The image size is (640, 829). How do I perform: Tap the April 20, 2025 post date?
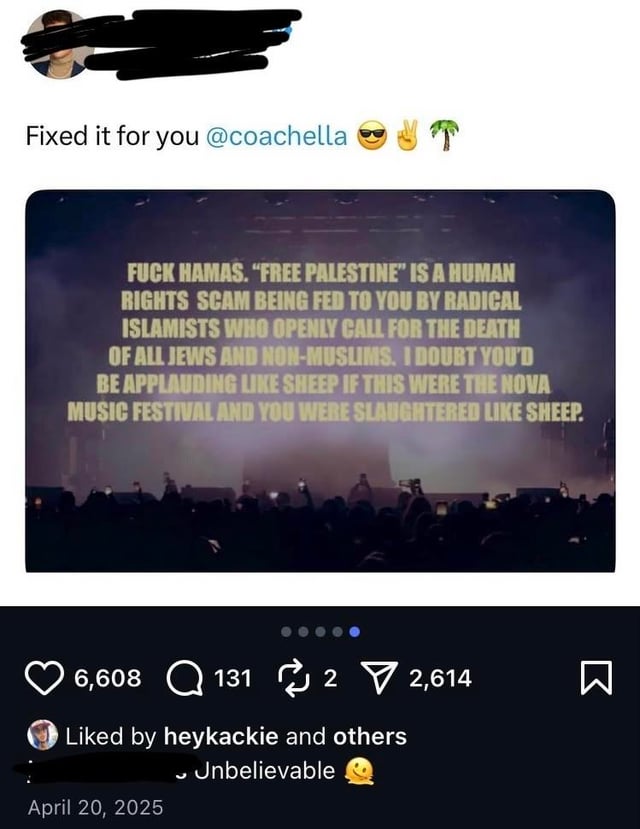point(96,806)
